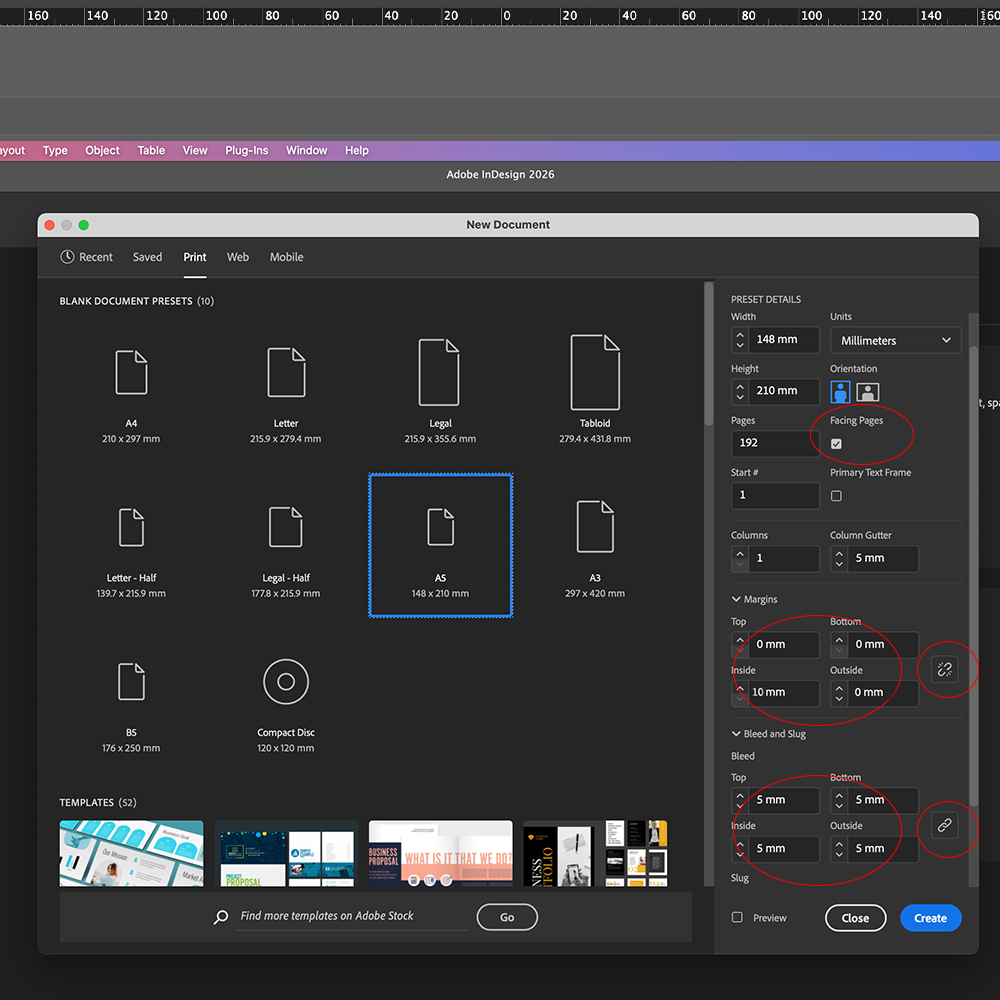The width and height of the screenshot is (1000, 1000).
Task: Open the Our Mission template thumbnail
Action: [131, 853]
